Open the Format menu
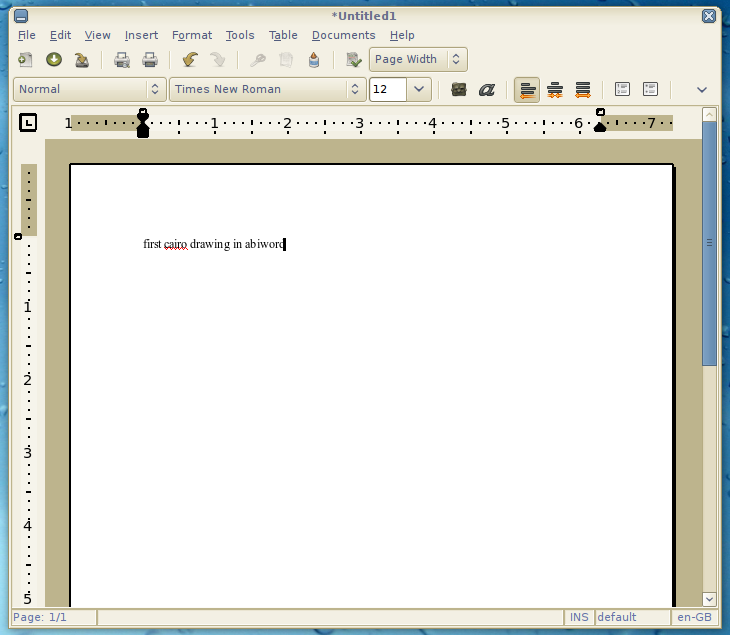Image resolution: width=730 pixels, height=635 pixels. click(x=192, y=35)
